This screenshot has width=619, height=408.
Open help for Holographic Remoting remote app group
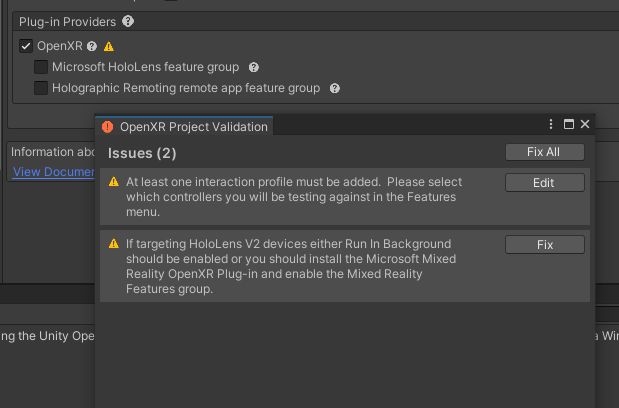tap(335, 88)
